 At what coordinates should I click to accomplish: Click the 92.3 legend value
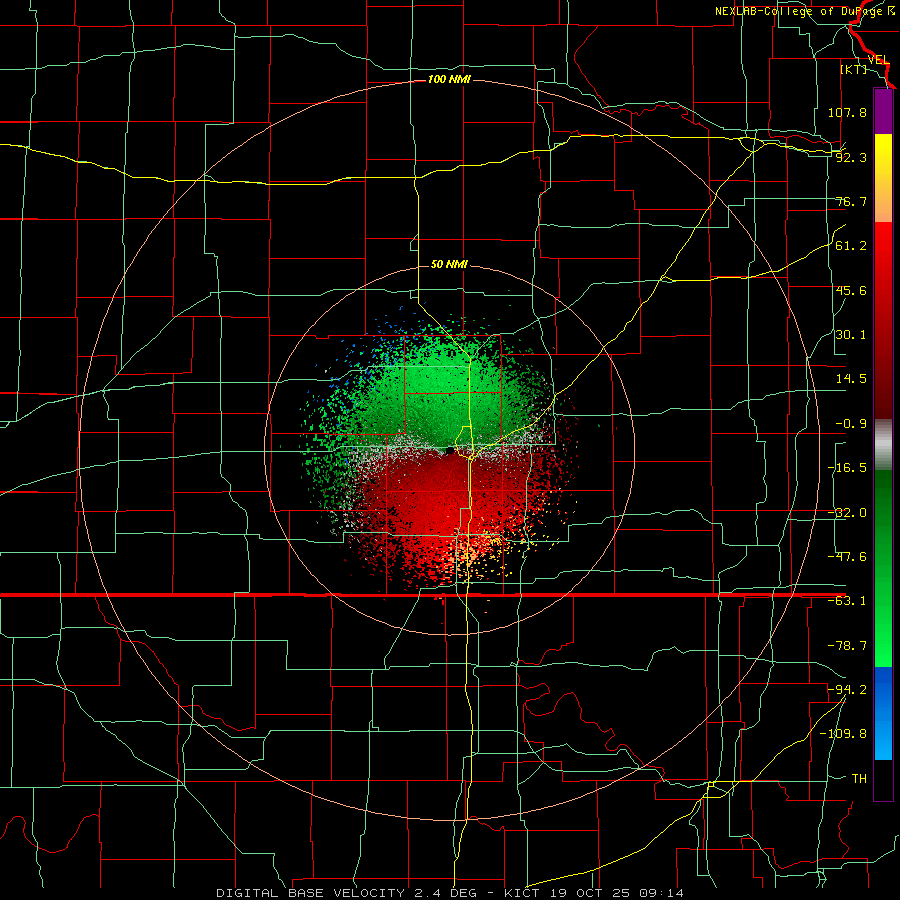[x=851, y=157]
